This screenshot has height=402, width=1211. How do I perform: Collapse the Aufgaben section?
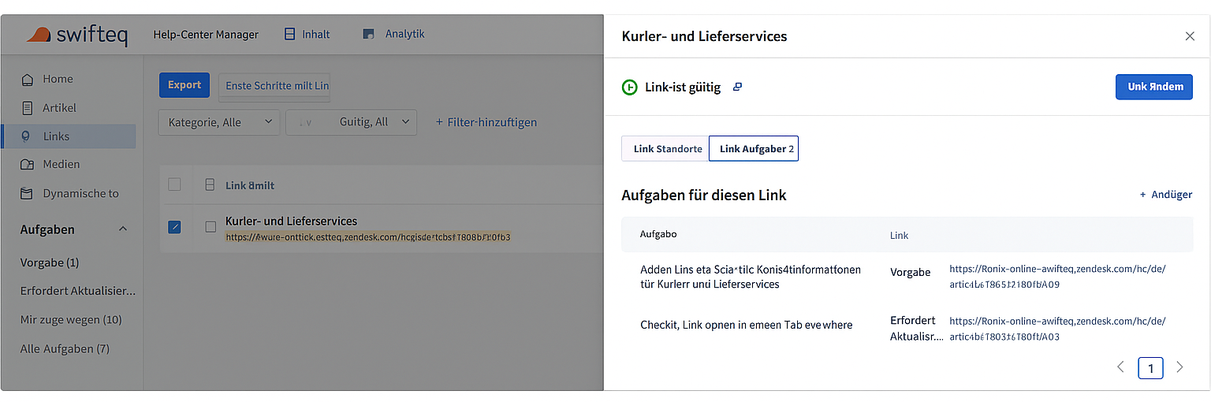(x=123, y=229)
